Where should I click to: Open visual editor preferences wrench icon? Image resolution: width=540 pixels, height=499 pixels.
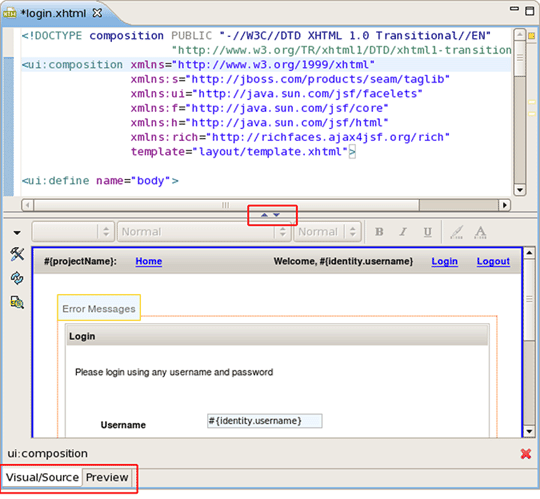(17, 254)
